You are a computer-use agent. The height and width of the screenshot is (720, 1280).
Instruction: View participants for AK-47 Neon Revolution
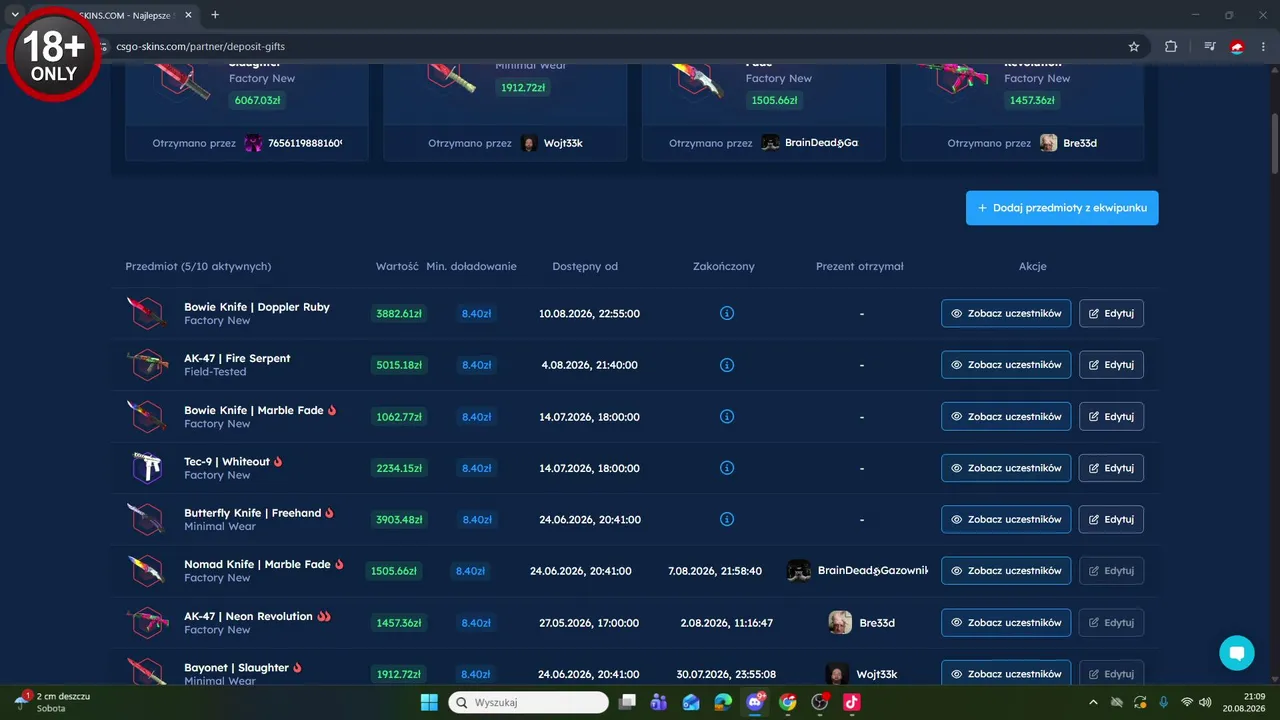[1006, 622]
